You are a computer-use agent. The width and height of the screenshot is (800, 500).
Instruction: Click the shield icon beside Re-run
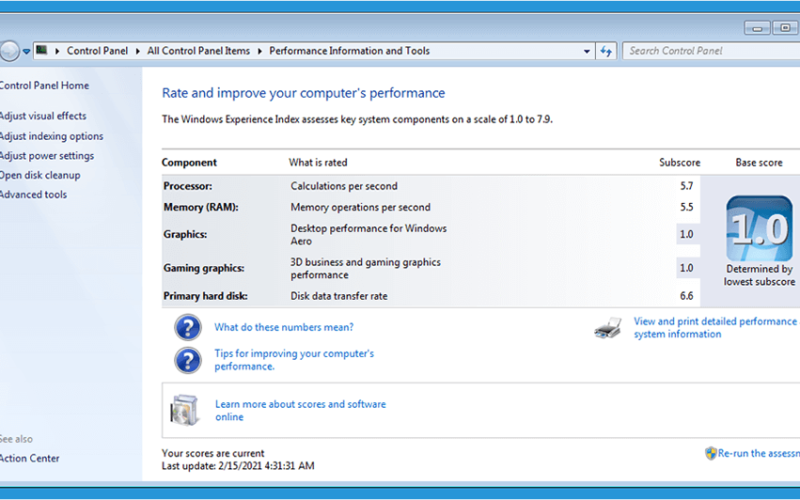pos(711,453)
